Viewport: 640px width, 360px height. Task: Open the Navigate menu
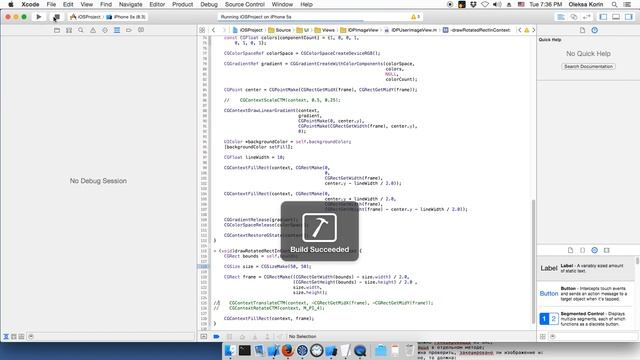(x=131, y=4)
